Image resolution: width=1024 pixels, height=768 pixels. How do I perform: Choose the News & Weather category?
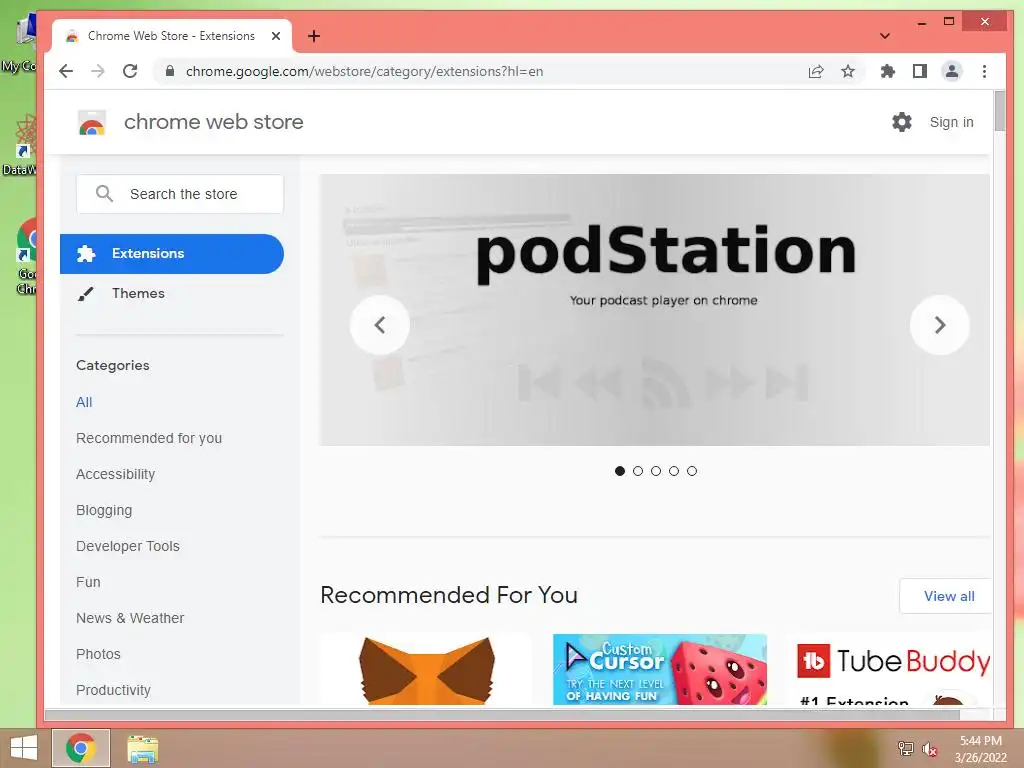click(x=130, y=618)
